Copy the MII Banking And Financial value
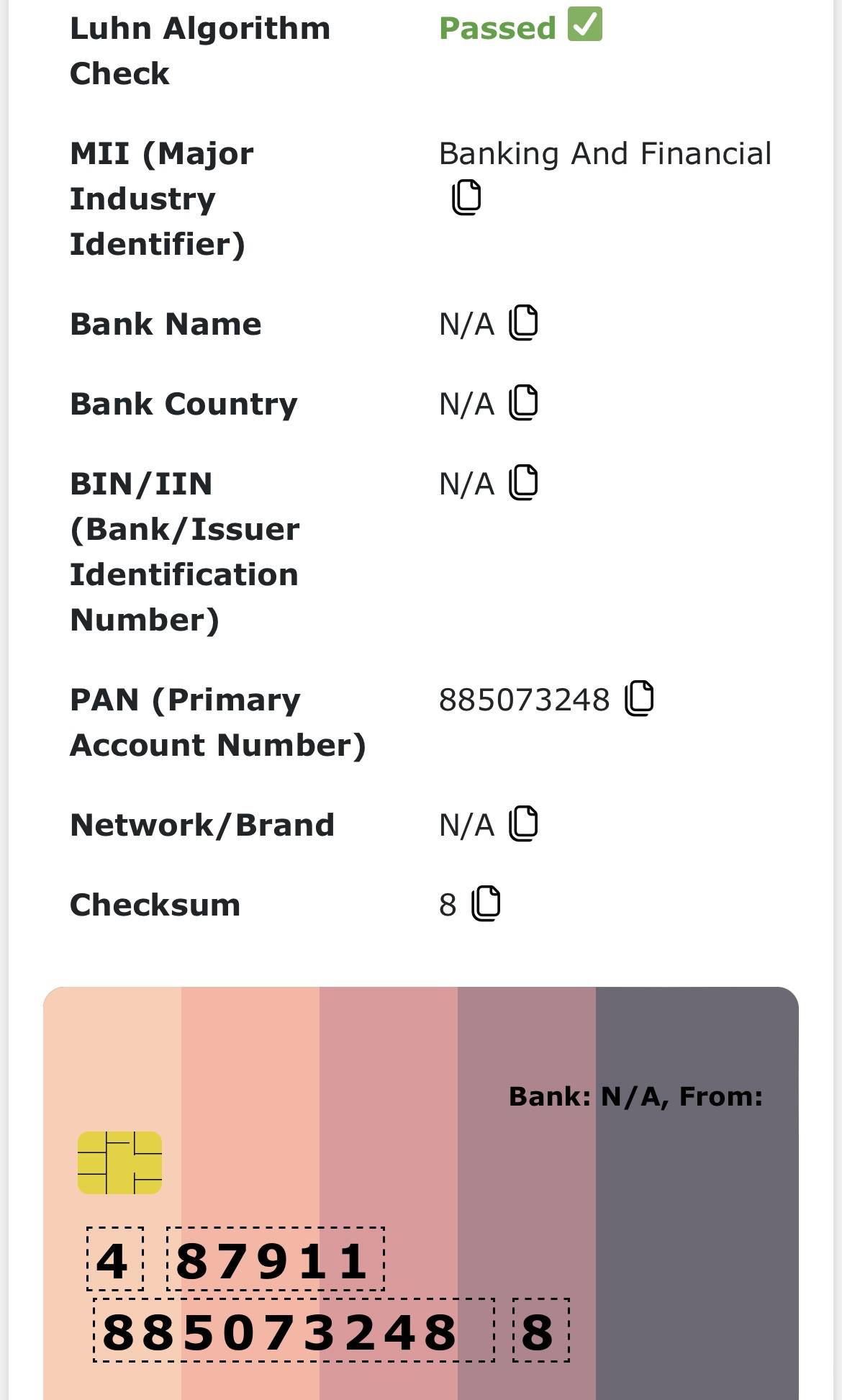This screenshot has width=842, height=1400. point(466,197)
